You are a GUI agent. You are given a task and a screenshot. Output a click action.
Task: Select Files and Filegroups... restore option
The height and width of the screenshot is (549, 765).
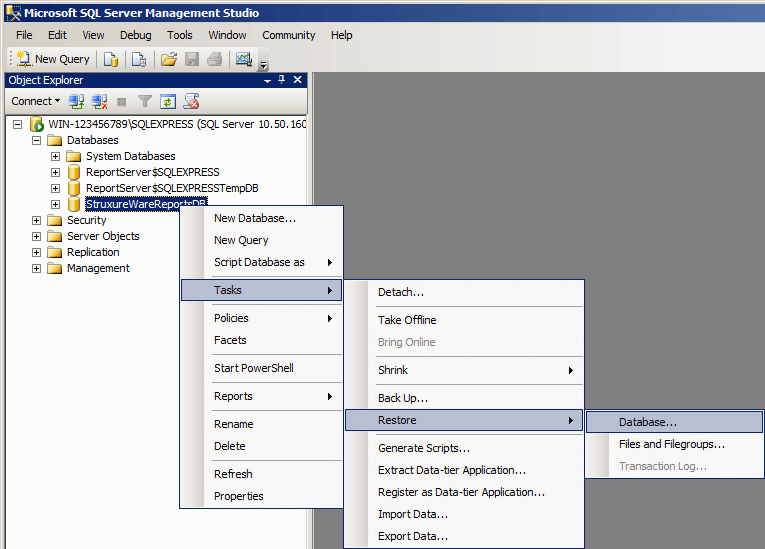tap(671, 444)
